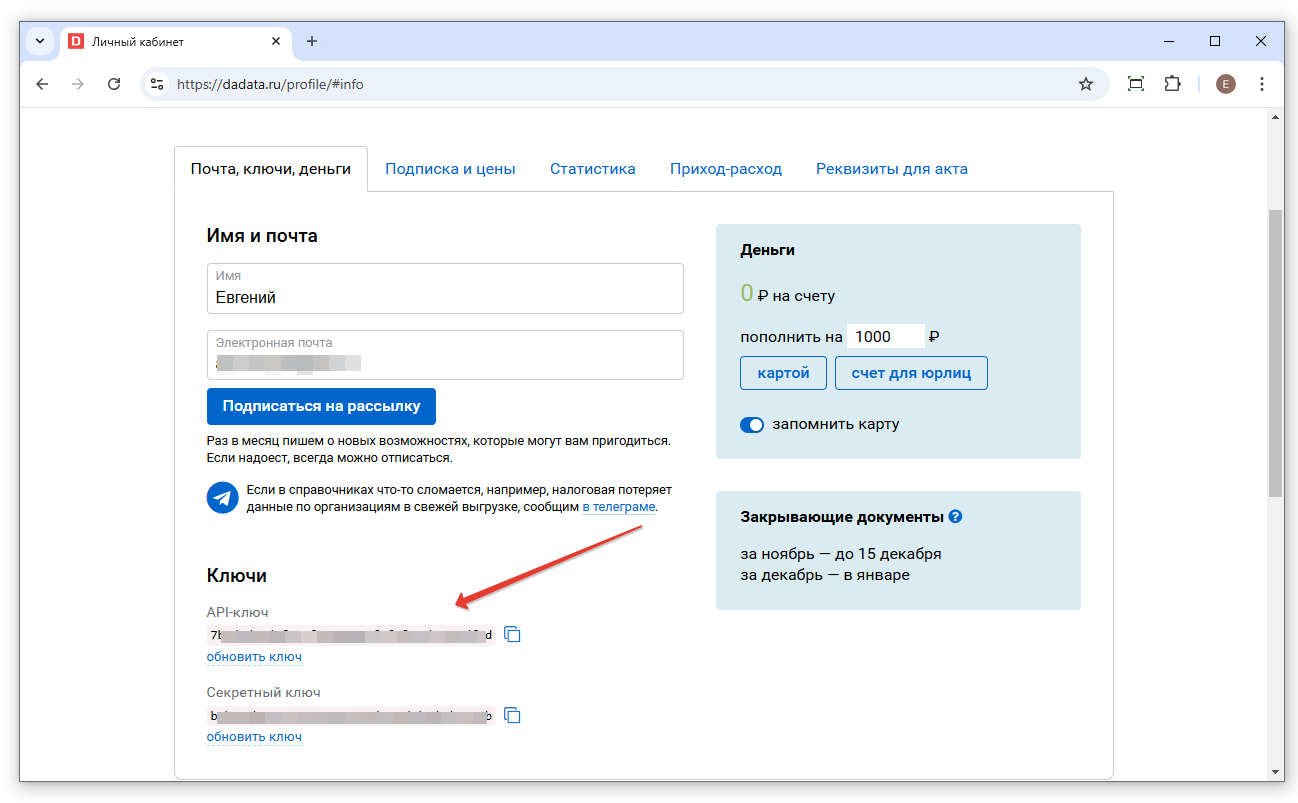This screenshot has width=1298, height=803.
Task: Copy the API key with copy icon
Action: (512, 635)
